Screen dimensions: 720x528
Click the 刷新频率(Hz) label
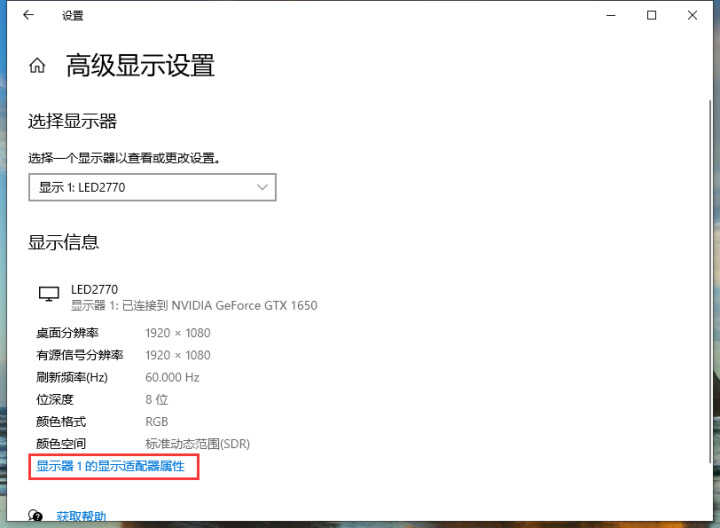coord(72,377)
